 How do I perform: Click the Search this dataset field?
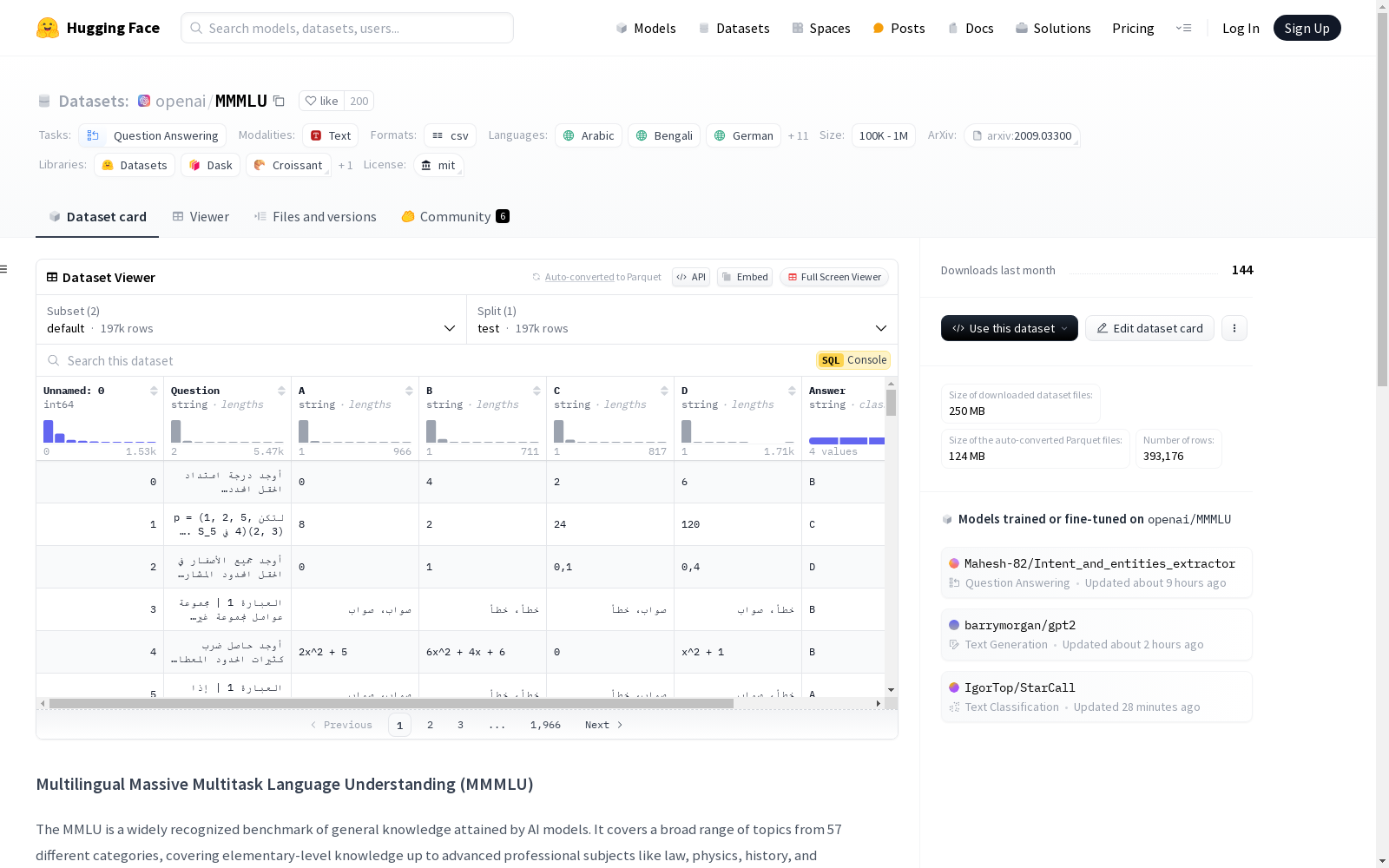[425, 360]
